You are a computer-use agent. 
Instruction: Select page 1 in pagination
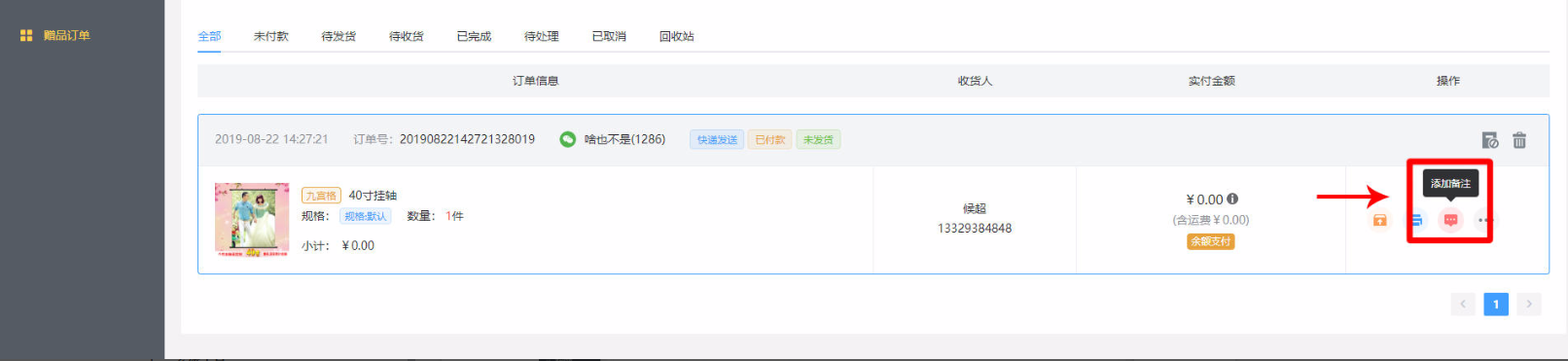point(1496,305)
